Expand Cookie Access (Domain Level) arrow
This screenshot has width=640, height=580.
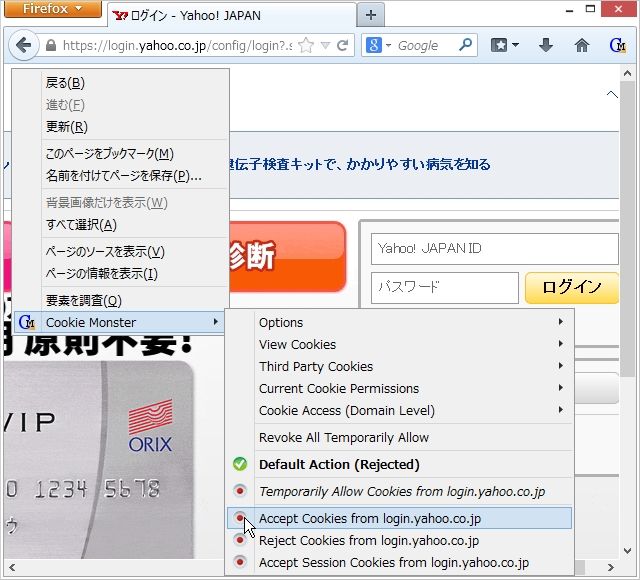coord(561,409)
